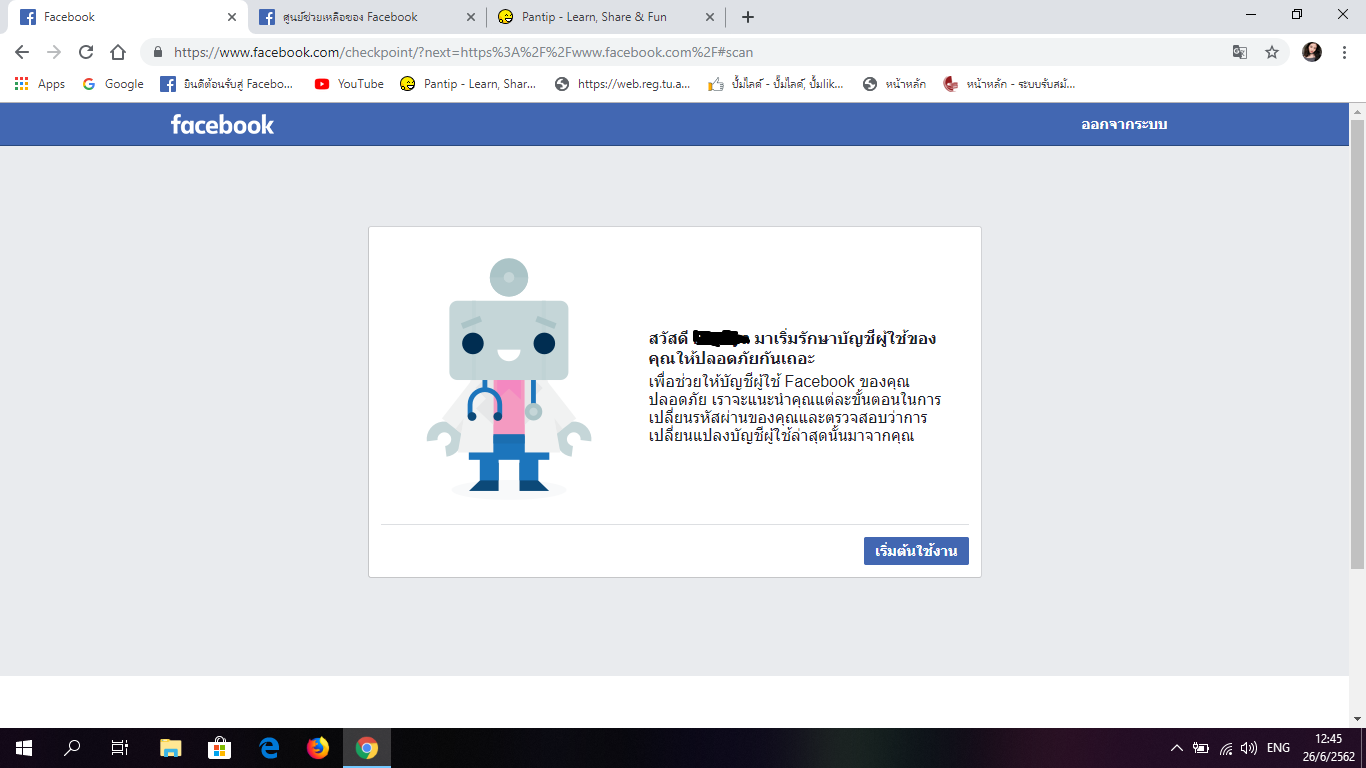
Task: Click the address bar URL field
Action: pyautogui.click(x=690, y=52)
